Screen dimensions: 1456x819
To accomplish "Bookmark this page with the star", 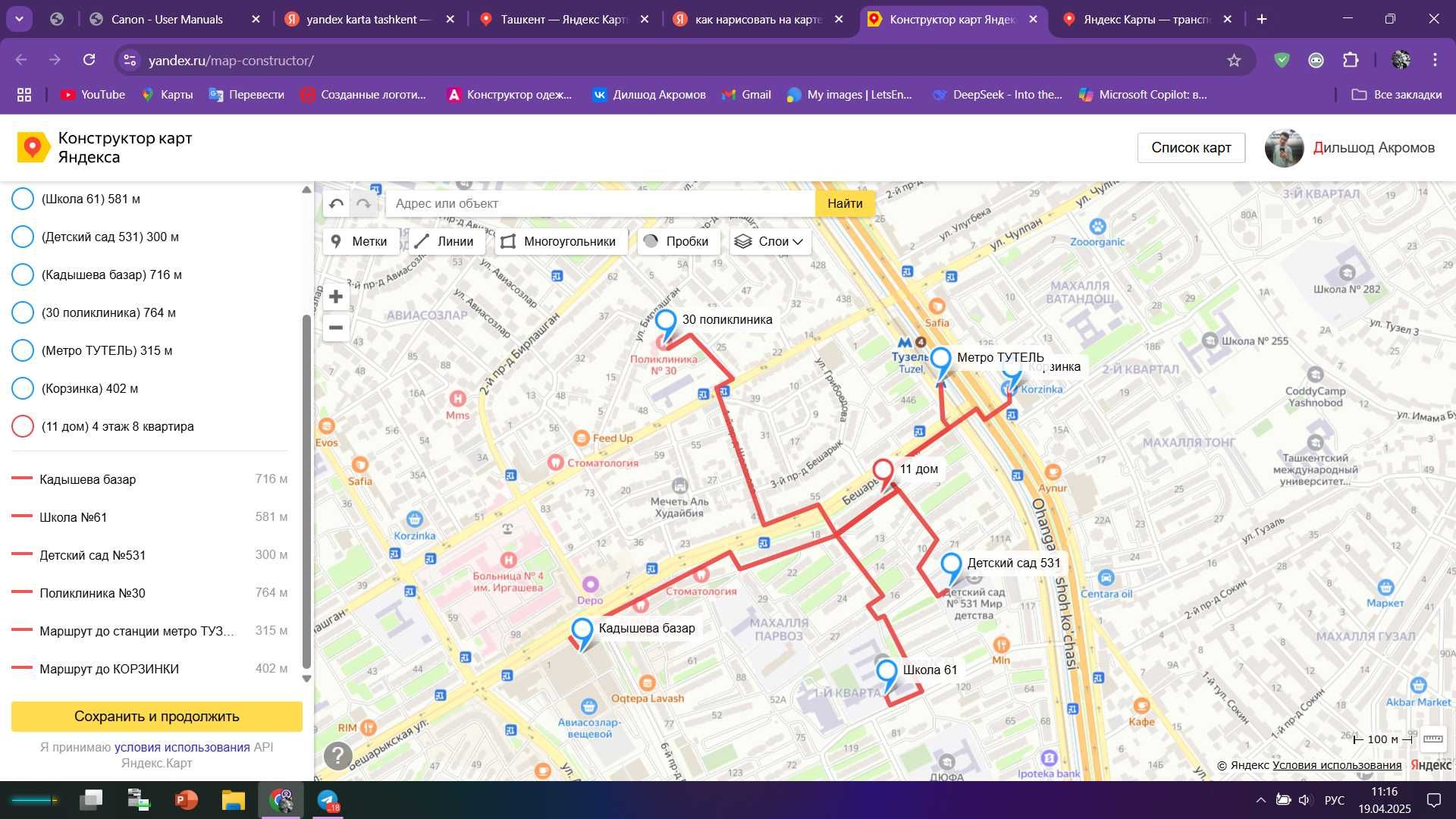I will pyautogui.click(x=1234, y=61).
